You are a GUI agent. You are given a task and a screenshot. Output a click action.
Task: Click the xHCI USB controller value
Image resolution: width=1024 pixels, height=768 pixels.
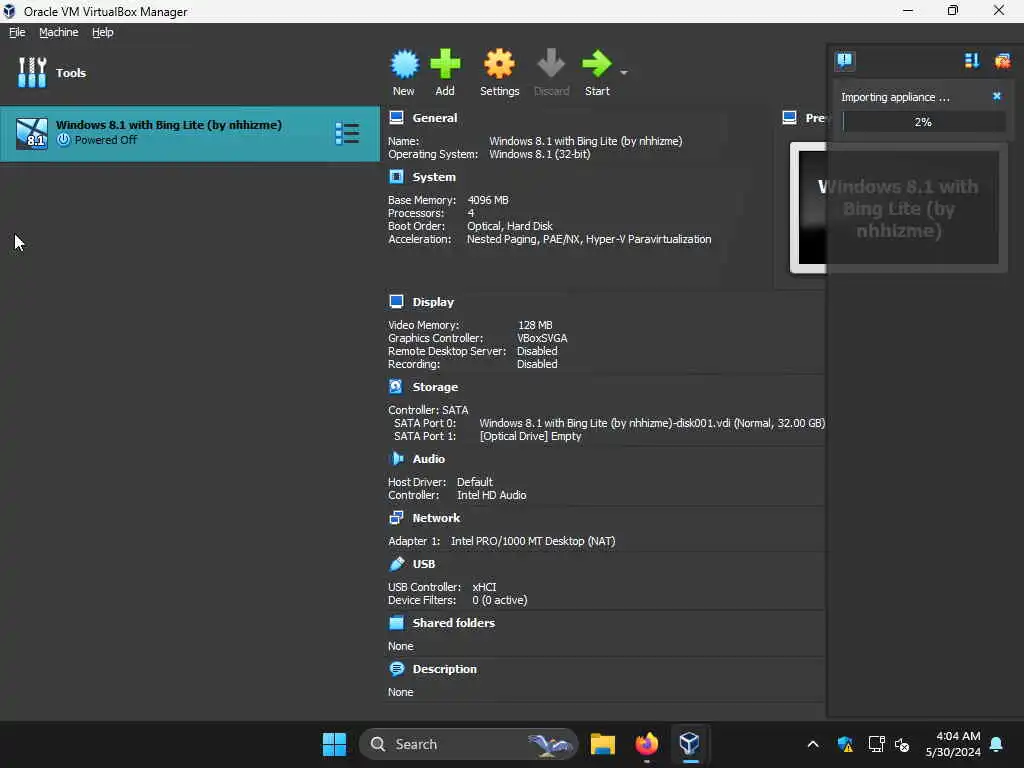pyautogui.click(x=484, y=587)
